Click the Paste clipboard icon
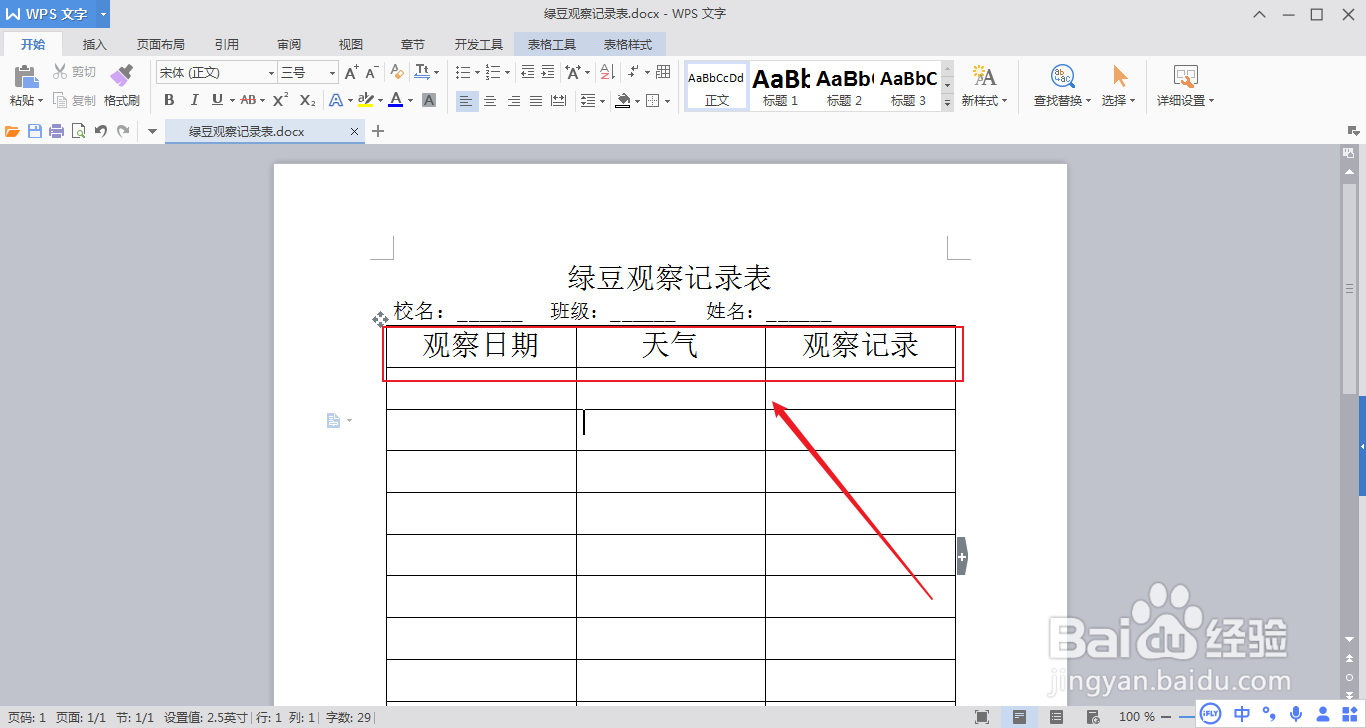The height and width of the screenshot is (728, 1366). [x=25, y=77]
